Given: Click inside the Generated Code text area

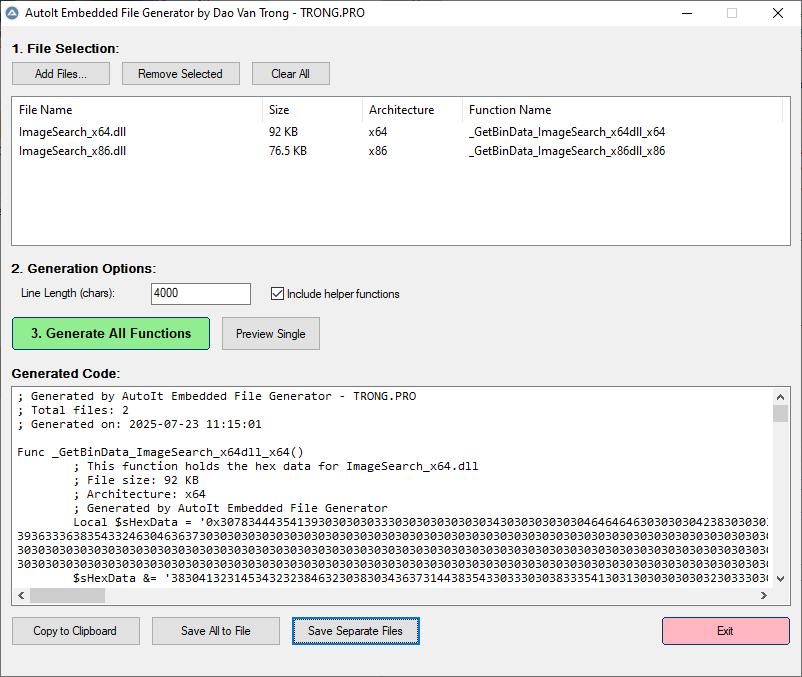Looking at the screenshot, I should [x=392, y=487].
